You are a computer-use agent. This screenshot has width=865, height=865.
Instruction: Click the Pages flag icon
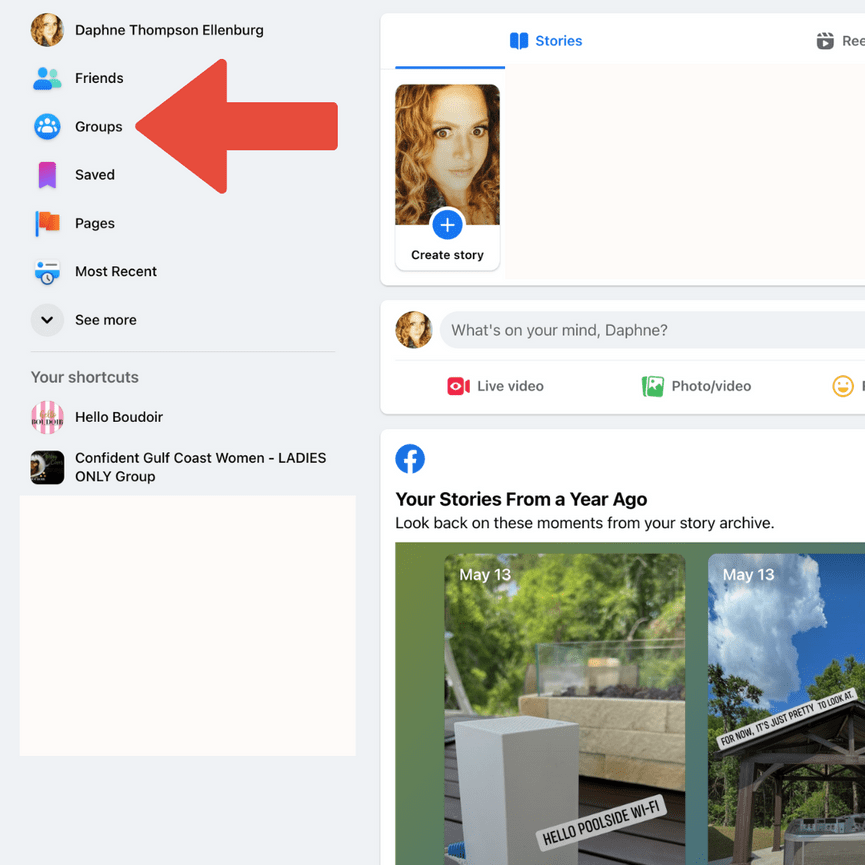pos(46,223)
